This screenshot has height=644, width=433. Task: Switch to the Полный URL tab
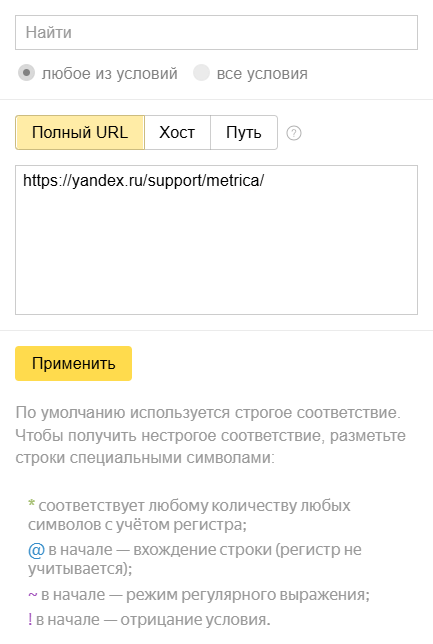[x=80, y=133]
